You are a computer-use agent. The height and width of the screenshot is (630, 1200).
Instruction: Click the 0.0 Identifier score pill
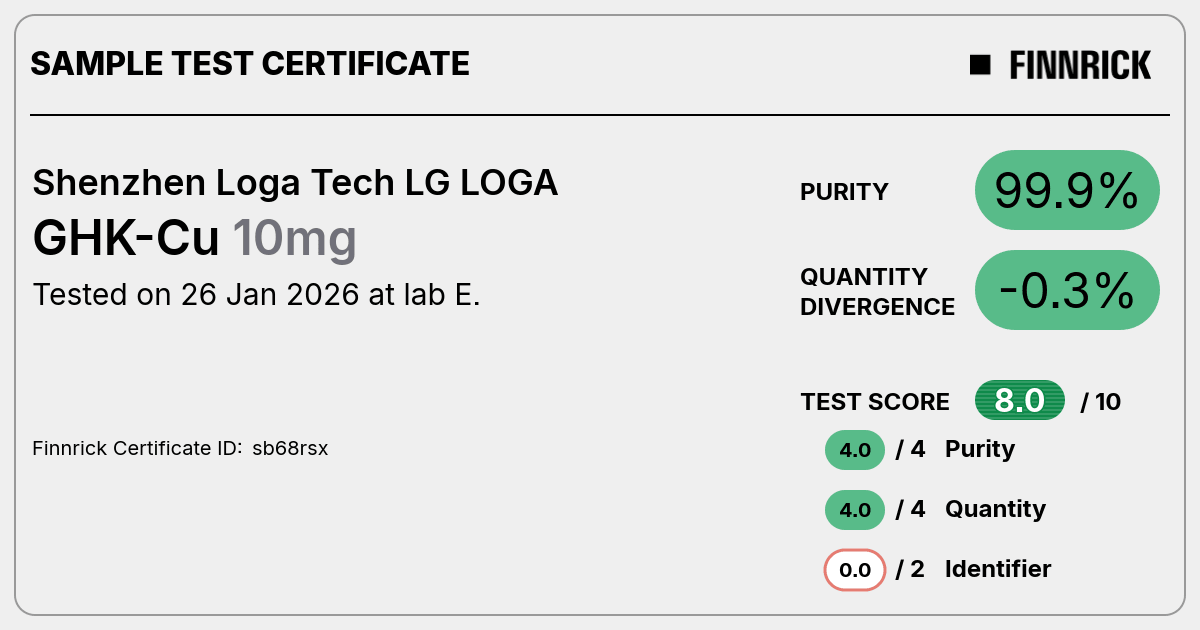coord(855,570)
